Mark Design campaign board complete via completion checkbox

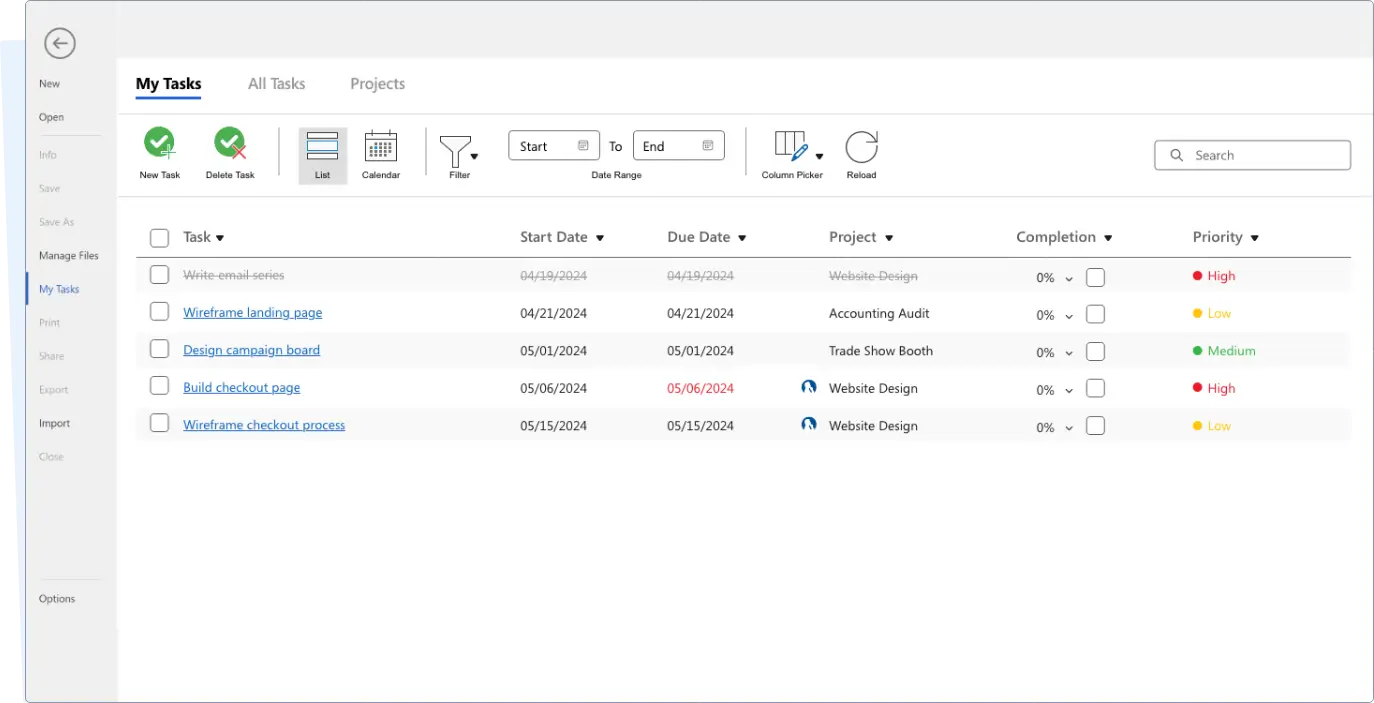[1095, 352]
